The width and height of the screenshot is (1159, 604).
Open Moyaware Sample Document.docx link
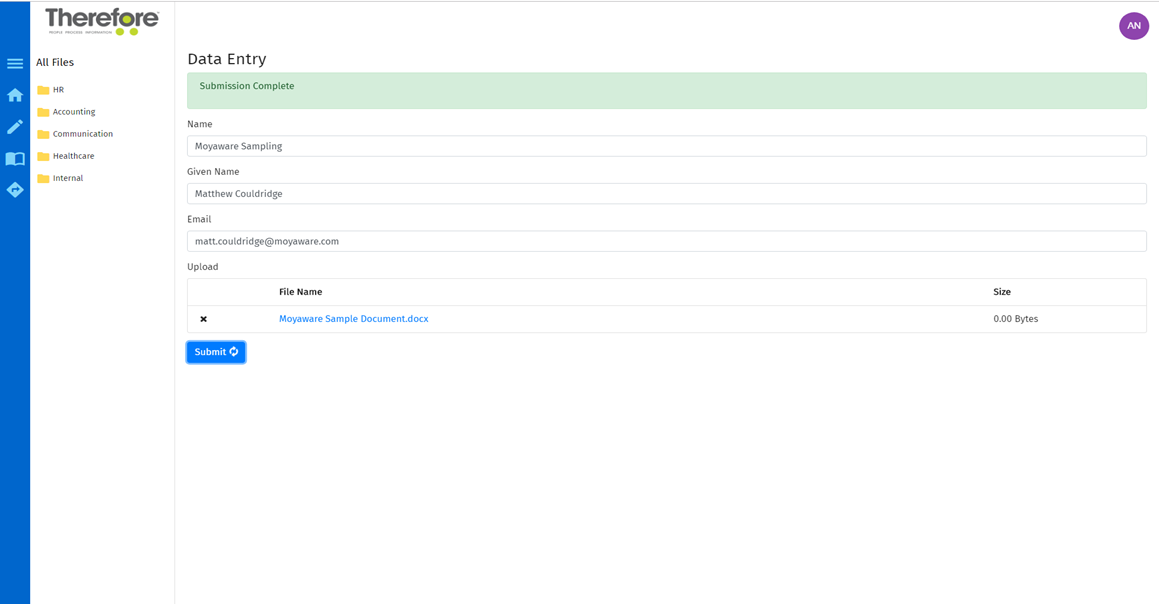click(x=354, y=318)
